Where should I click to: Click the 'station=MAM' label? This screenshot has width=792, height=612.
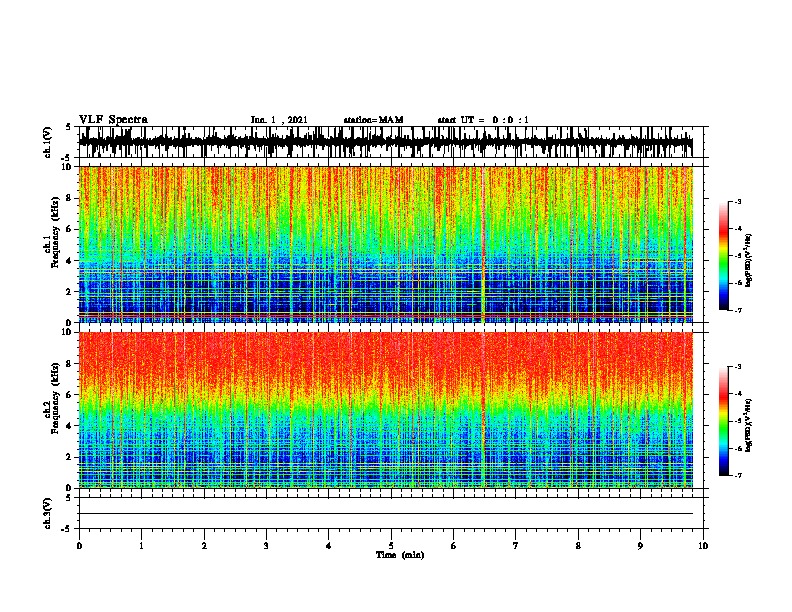(373, 120)
